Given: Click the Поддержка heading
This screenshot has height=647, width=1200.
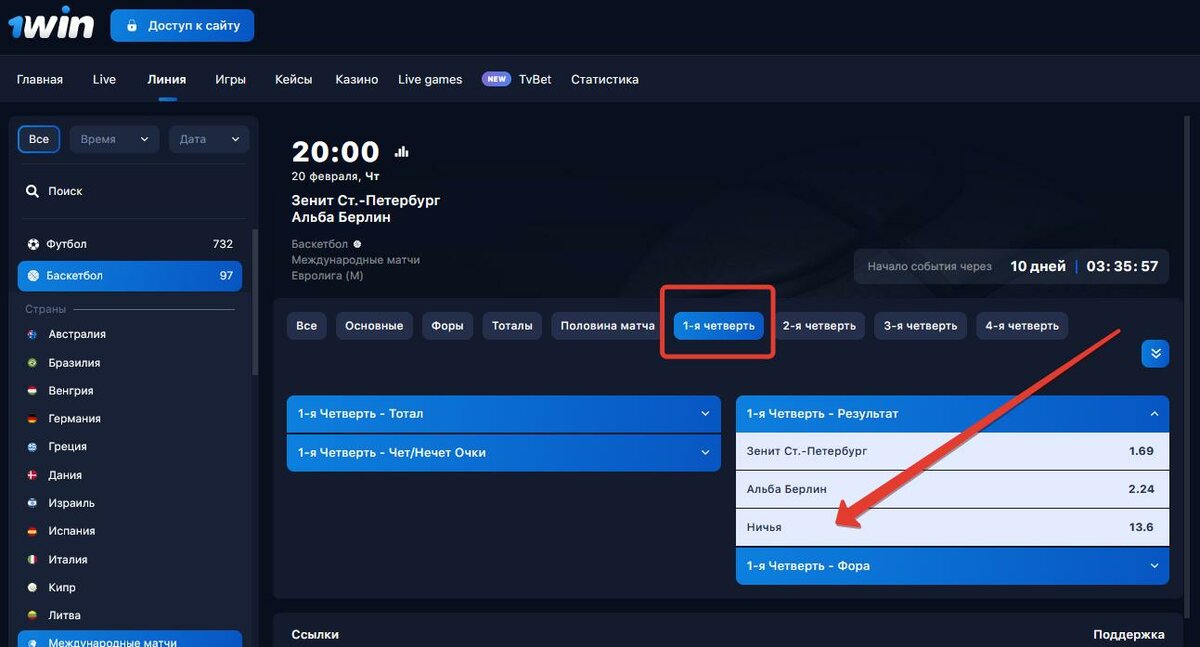Looking at the screenshot, I should click(x=1129, y=634).
